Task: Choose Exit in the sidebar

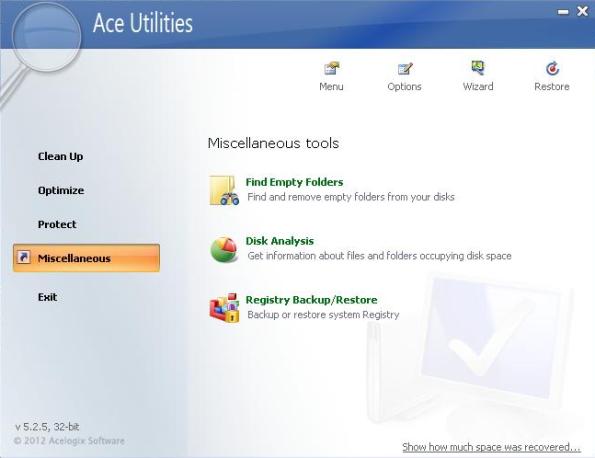Action: click(x=47, y=297)
